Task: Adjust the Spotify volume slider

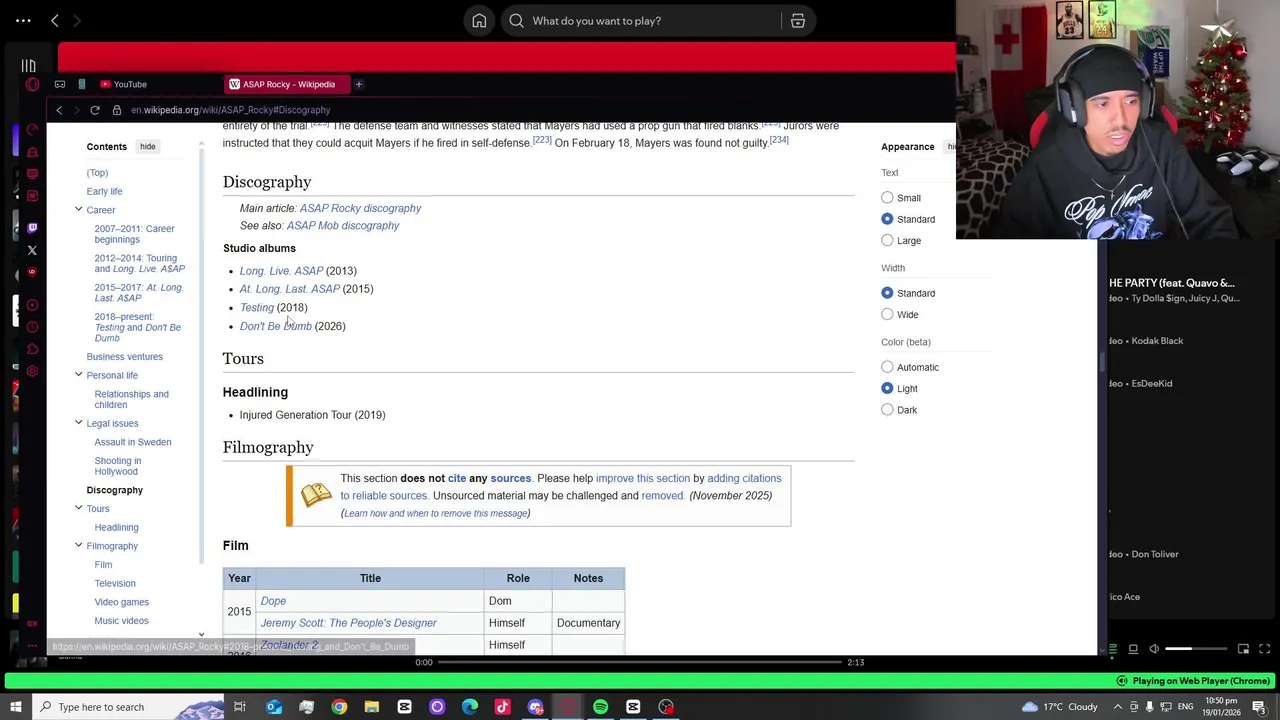Action: tap(1197, 649)
